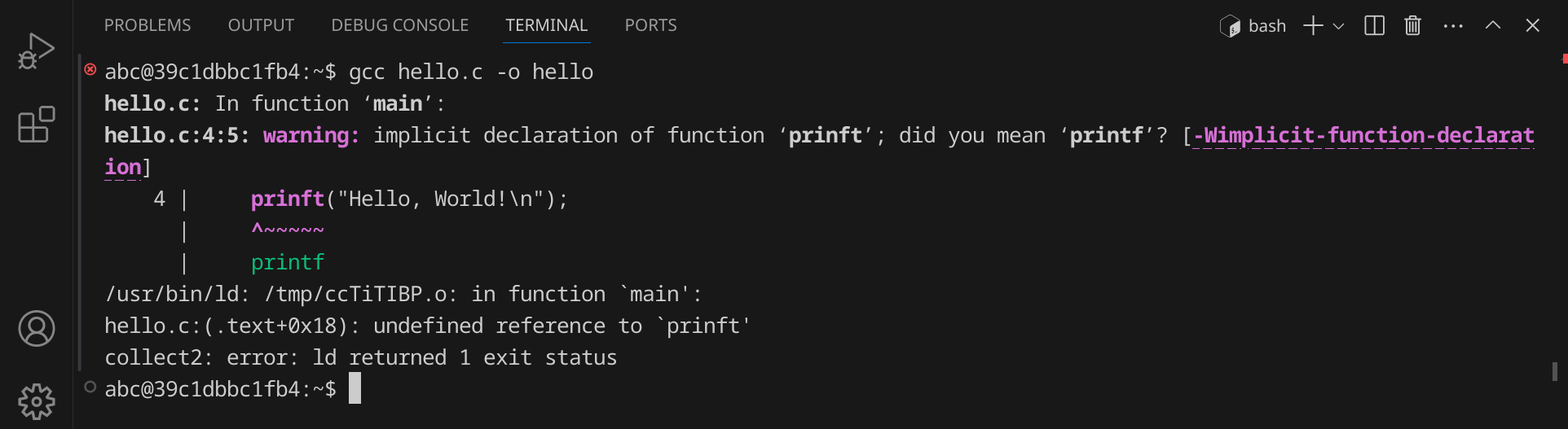Click the failed command red error decoration
The width and height of the screenshot is (1568, 429).
click(90, 69)
